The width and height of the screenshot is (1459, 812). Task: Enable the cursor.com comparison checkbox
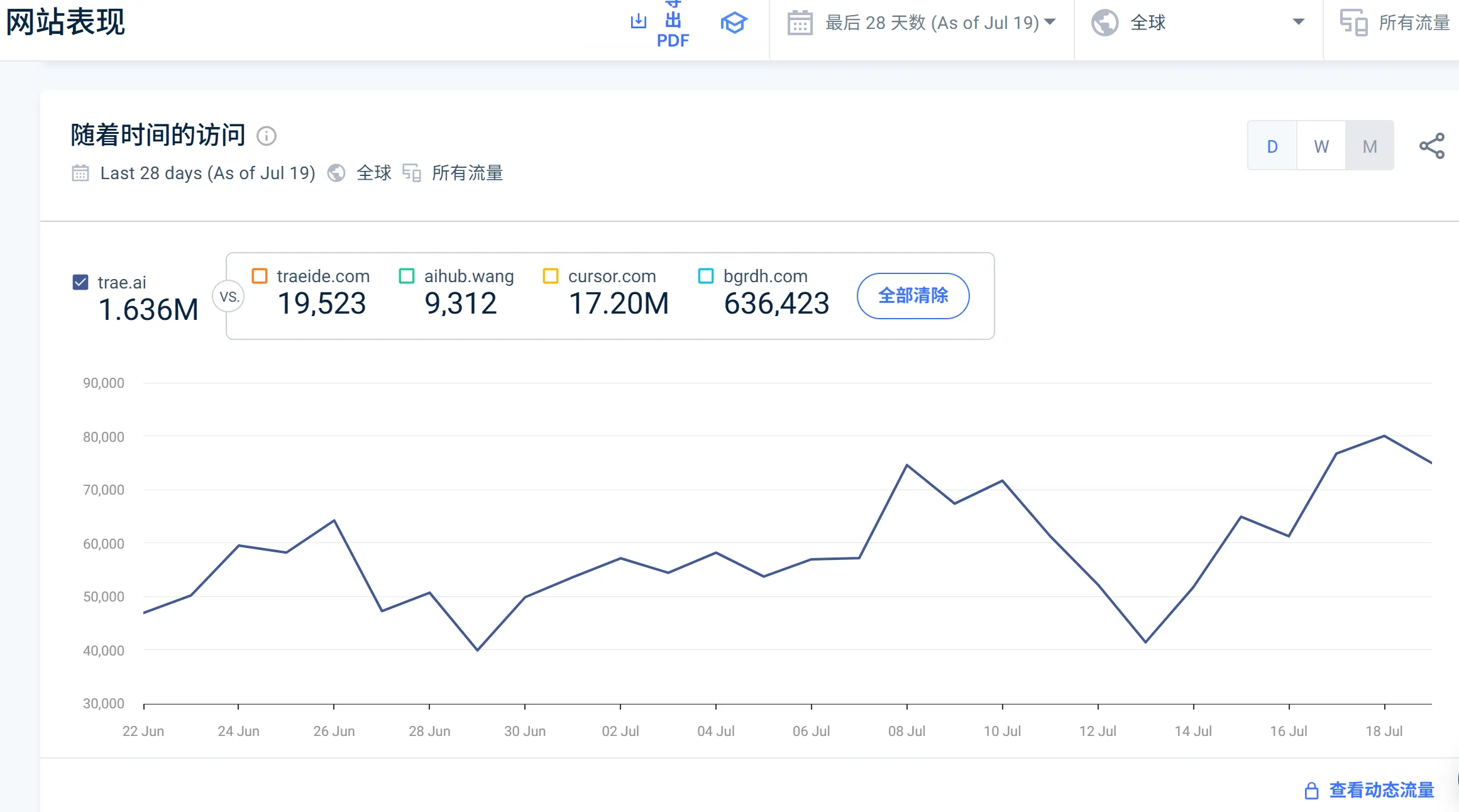(551, 276)
